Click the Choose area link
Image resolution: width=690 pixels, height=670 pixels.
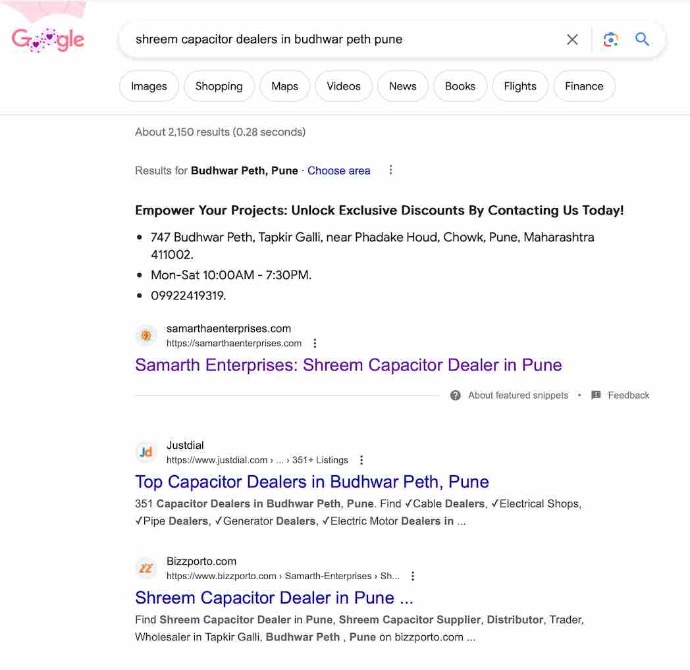339,171
